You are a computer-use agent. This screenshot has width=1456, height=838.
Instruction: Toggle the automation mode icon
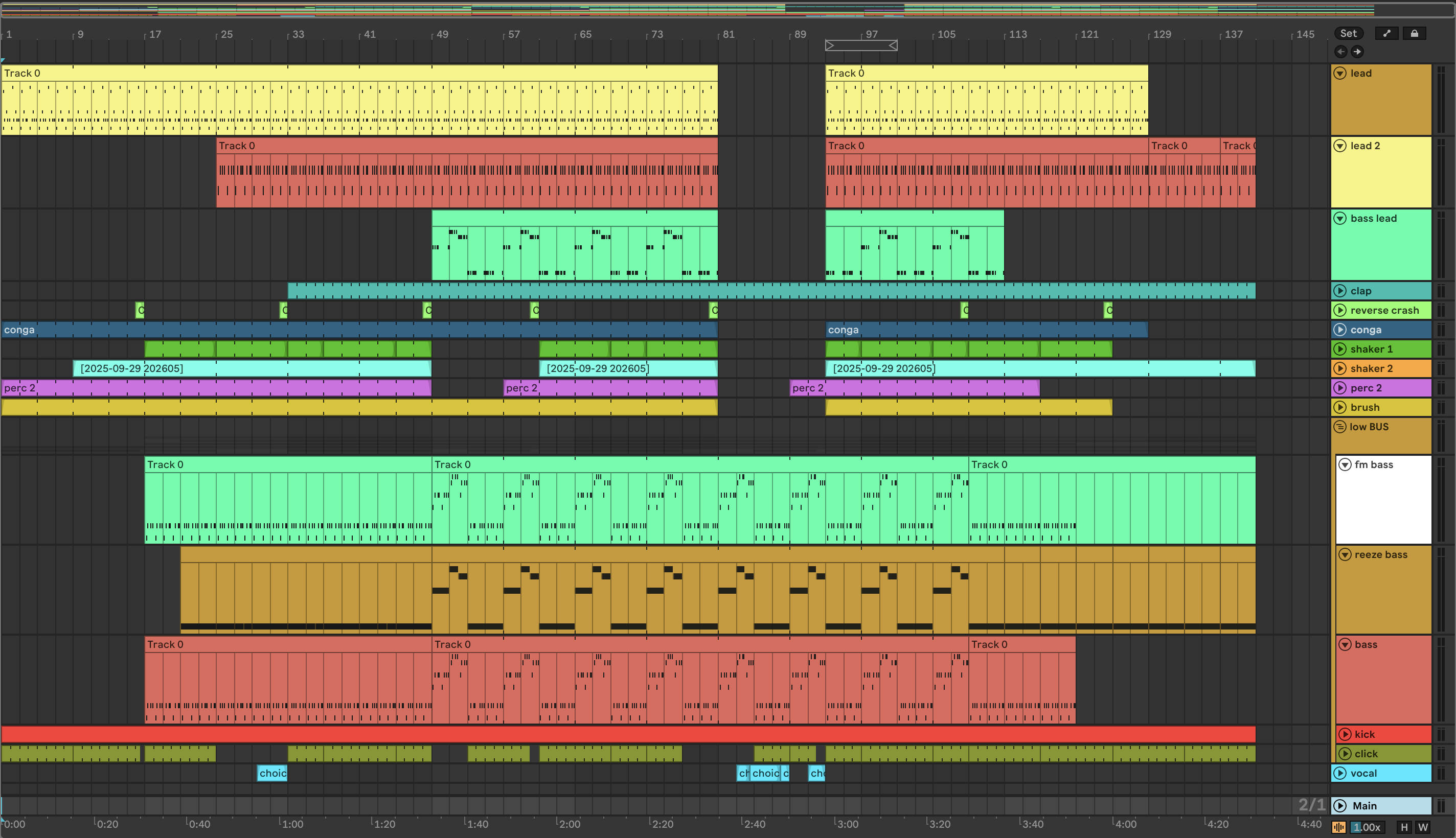coord(1386,33)
